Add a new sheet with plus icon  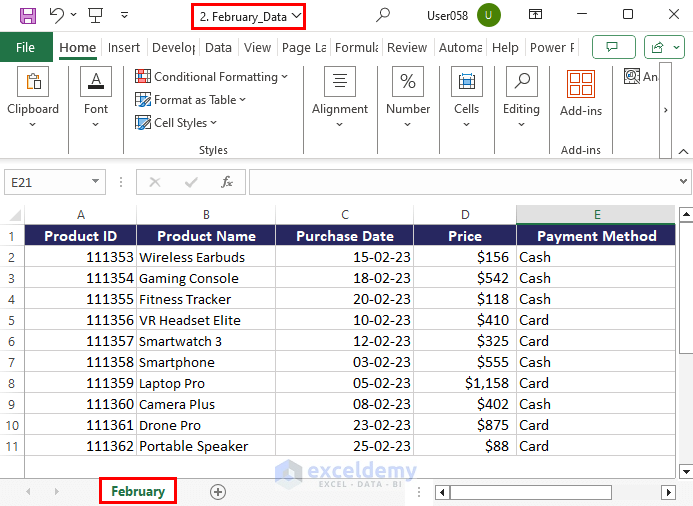click(x=218, y=491)
